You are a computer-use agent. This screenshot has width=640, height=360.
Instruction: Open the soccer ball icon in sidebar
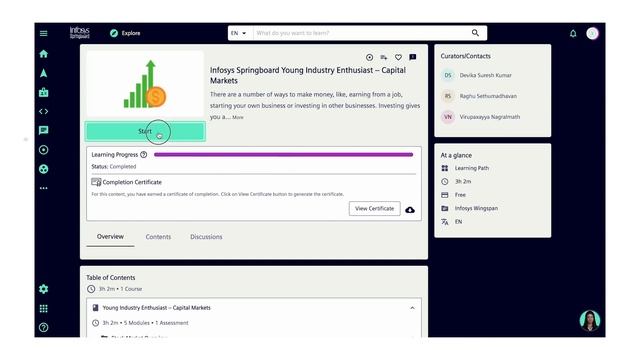44,169
